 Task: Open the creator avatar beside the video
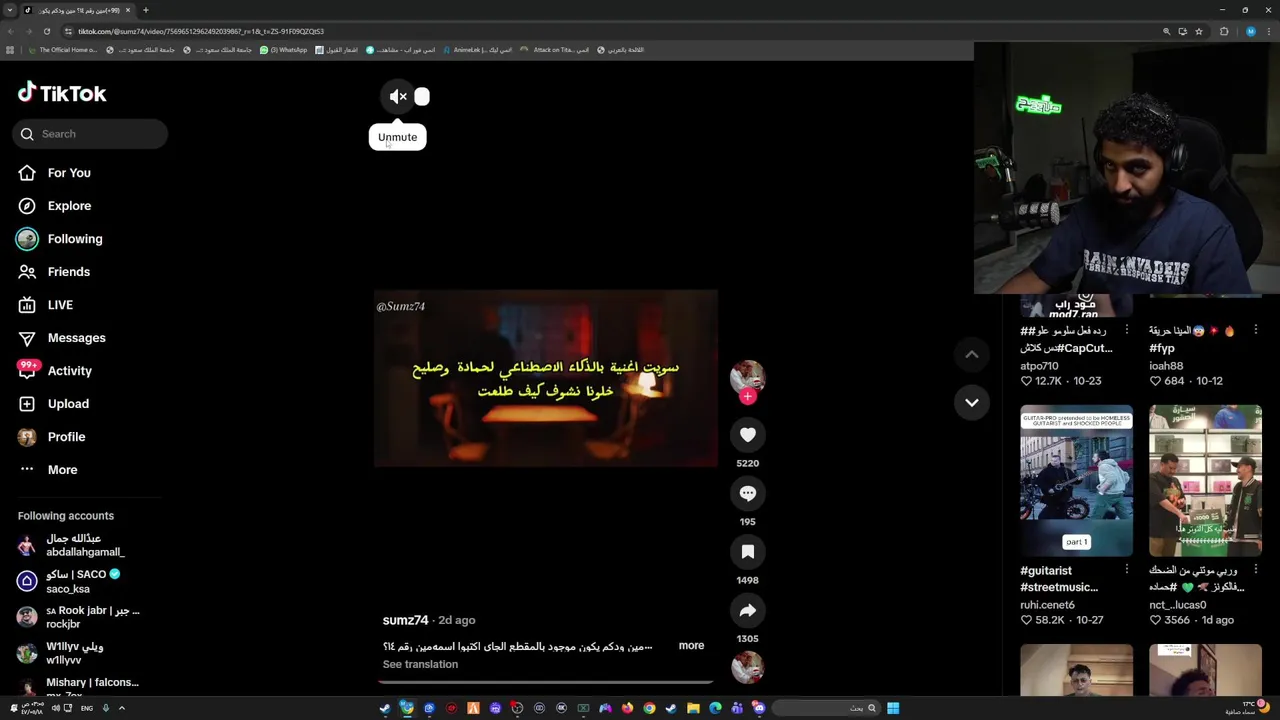point(747,377)
